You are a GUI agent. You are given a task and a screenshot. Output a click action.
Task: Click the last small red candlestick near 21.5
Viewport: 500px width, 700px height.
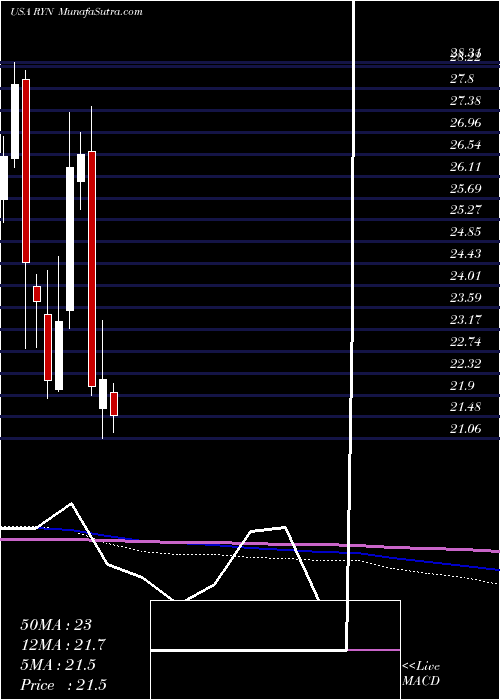coord(114,404)
